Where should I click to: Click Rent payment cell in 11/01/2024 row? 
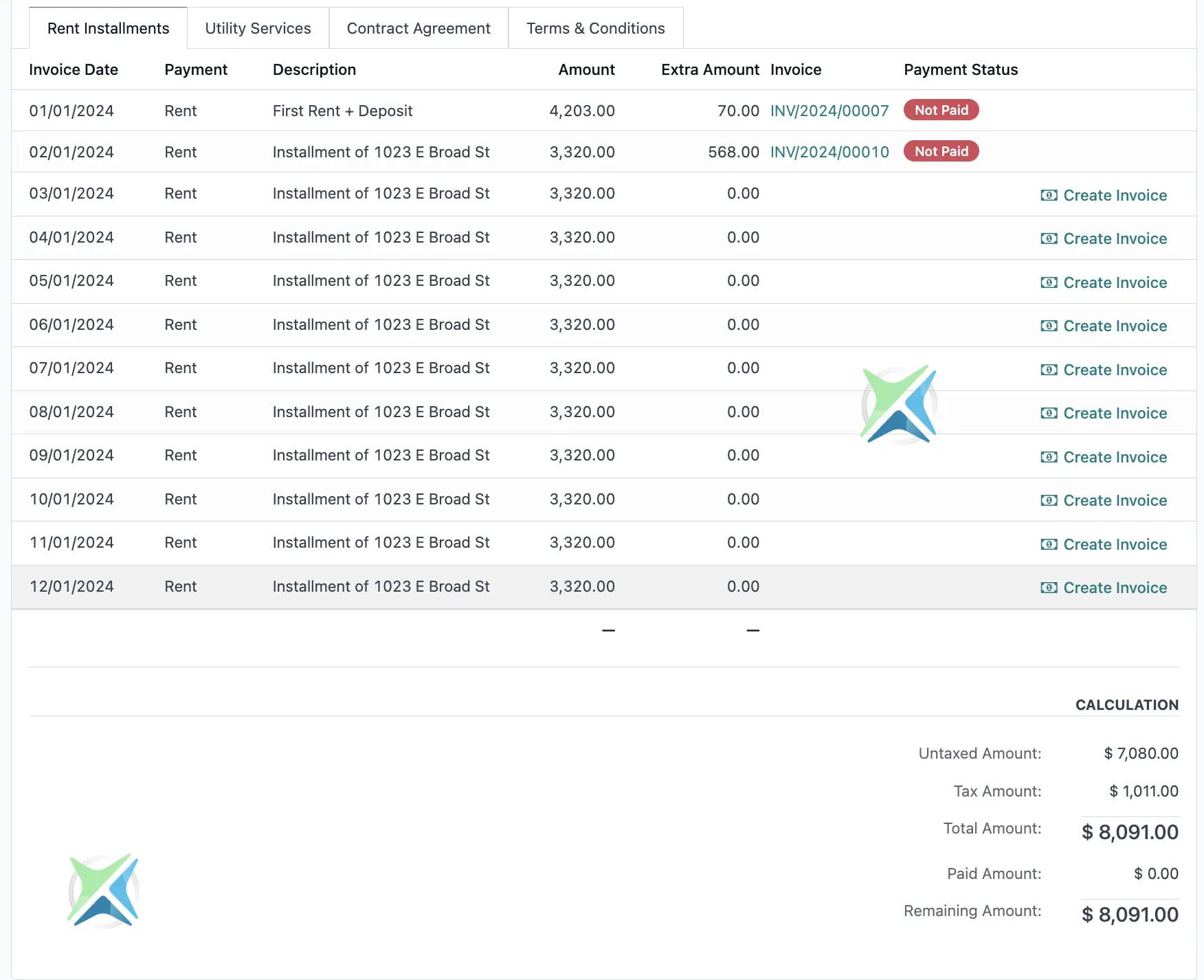click(x=180, y=542)
